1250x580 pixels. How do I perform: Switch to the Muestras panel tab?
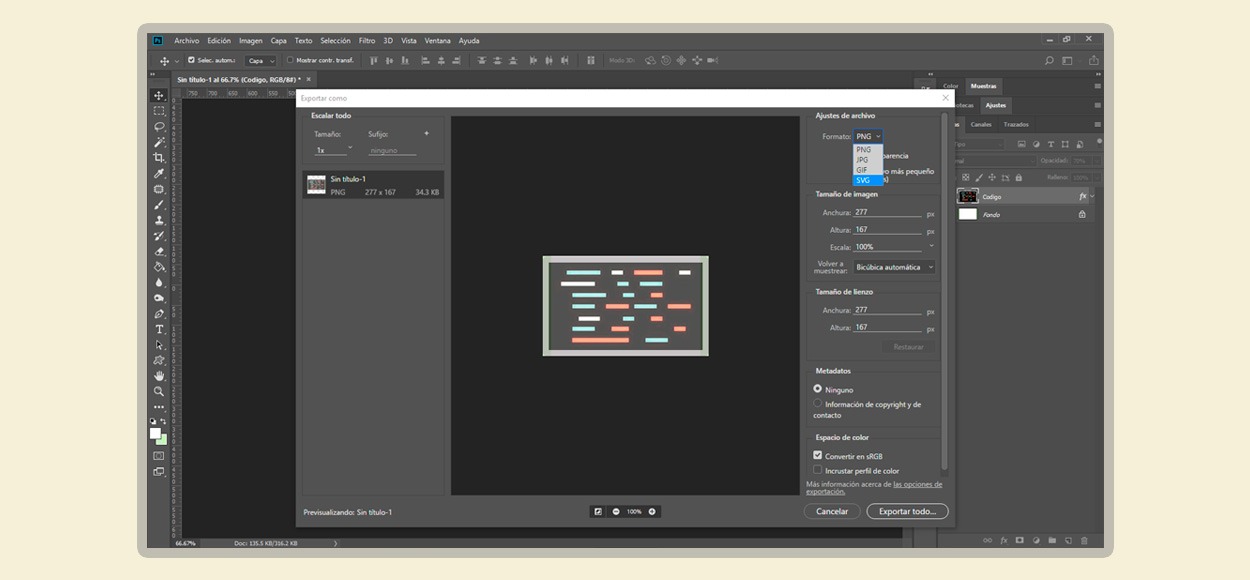click(x=984, y=86)
